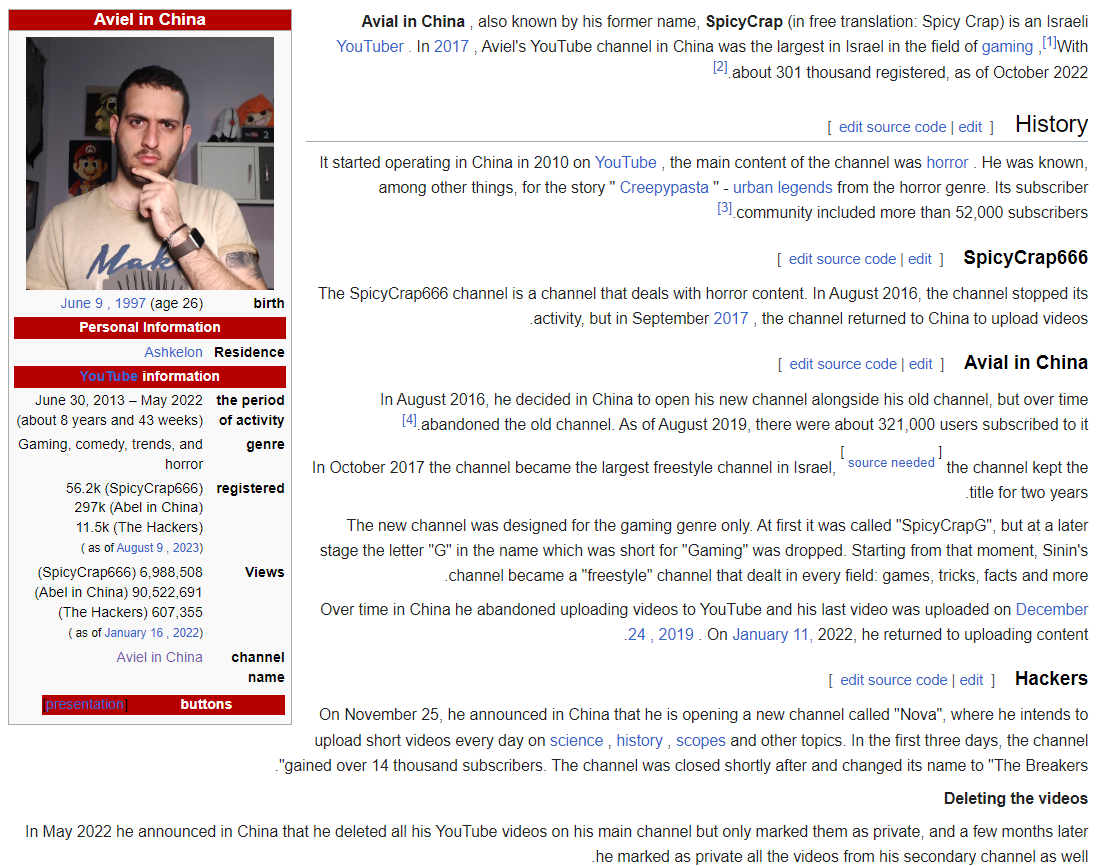Viewport: 1119px width, 866px height.
Task: Visit the urban legends link
Action: [x=782, y=188]
